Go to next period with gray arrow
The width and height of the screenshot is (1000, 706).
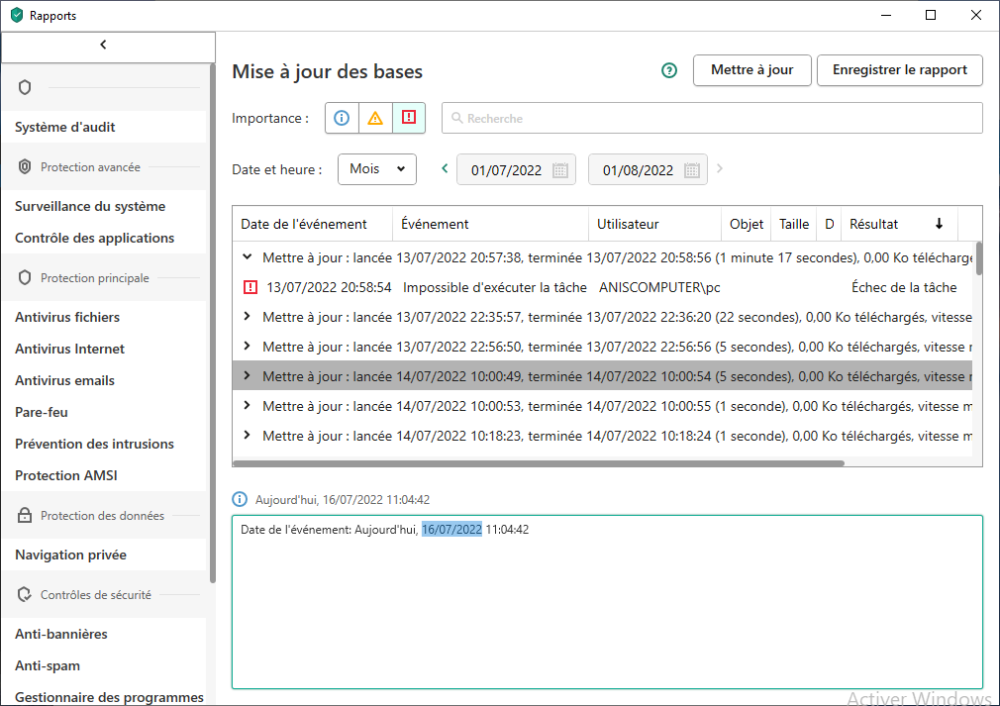click(x=720, y=168)
